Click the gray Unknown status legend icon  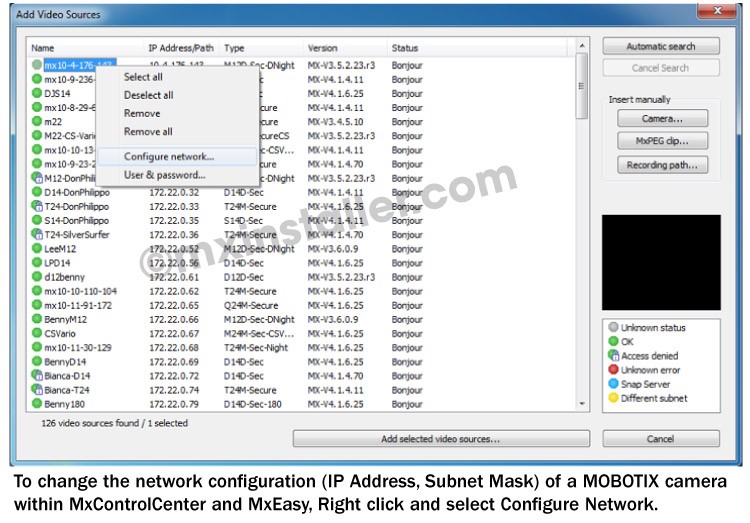tap(613, 327)
